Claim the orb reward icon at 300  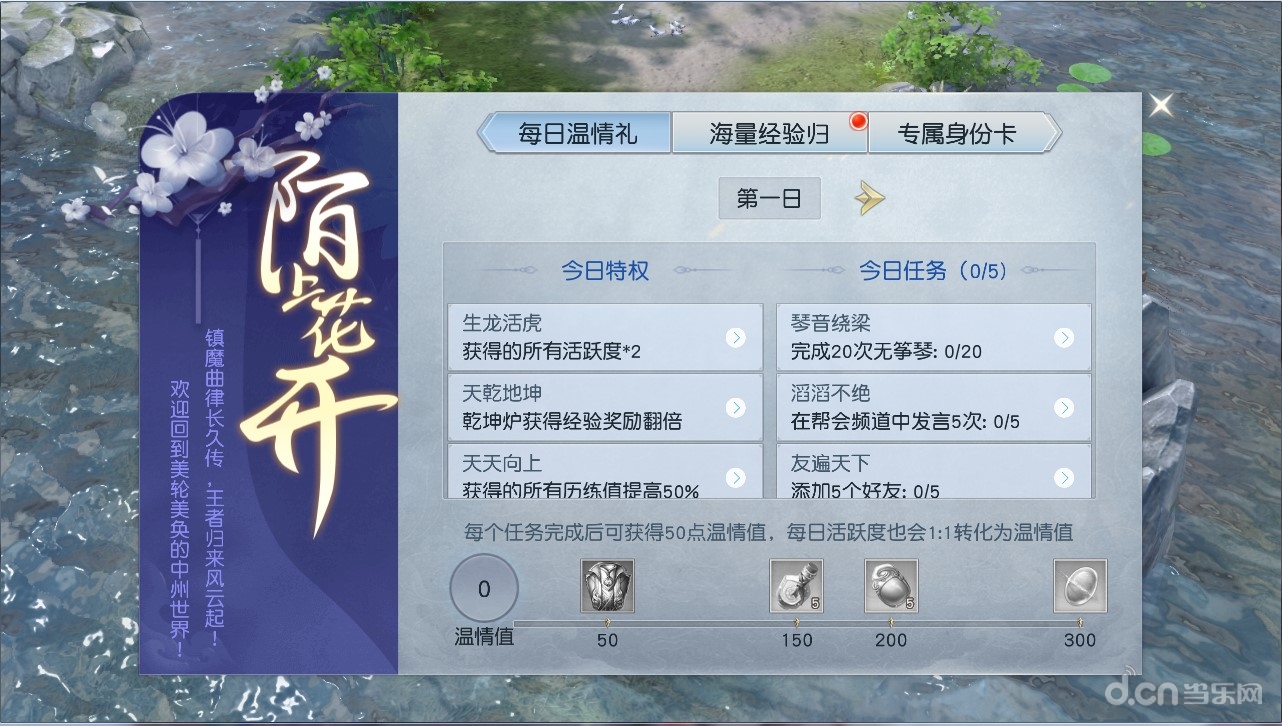[1080, 586]
